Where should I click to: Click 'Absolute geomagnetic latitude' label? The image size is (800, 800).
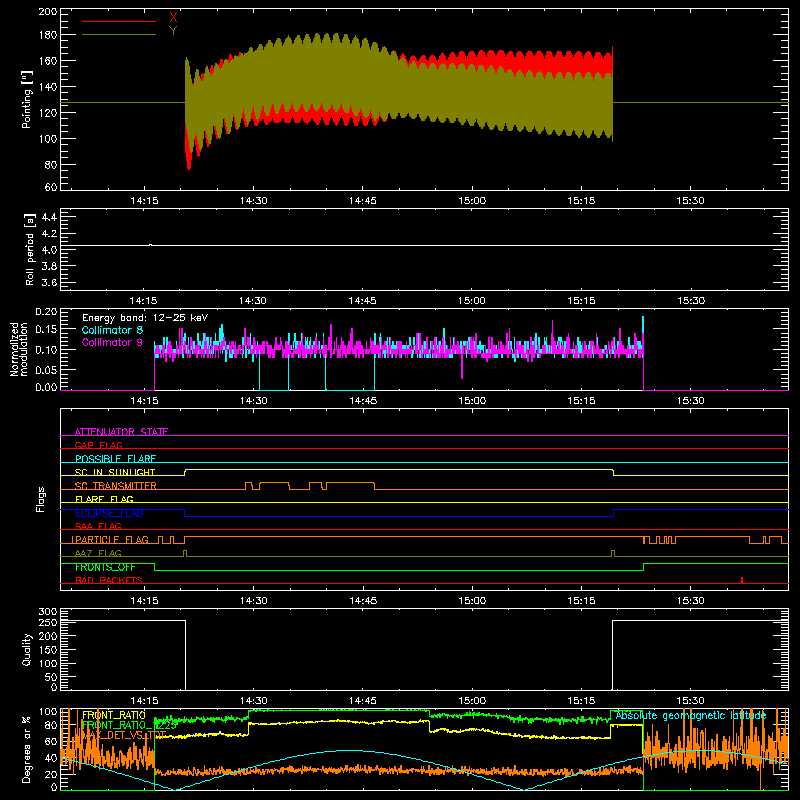click(691, 715)
